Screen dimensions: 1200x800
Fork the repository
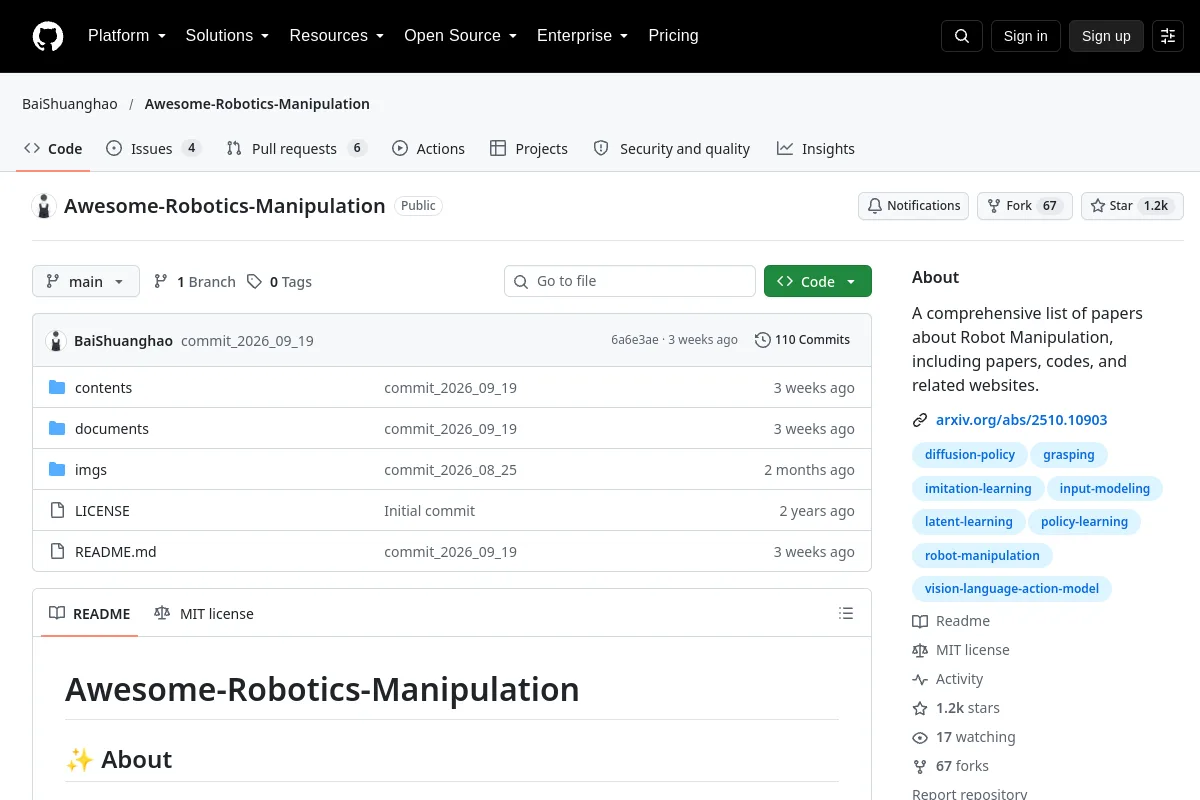point(1024,206)
